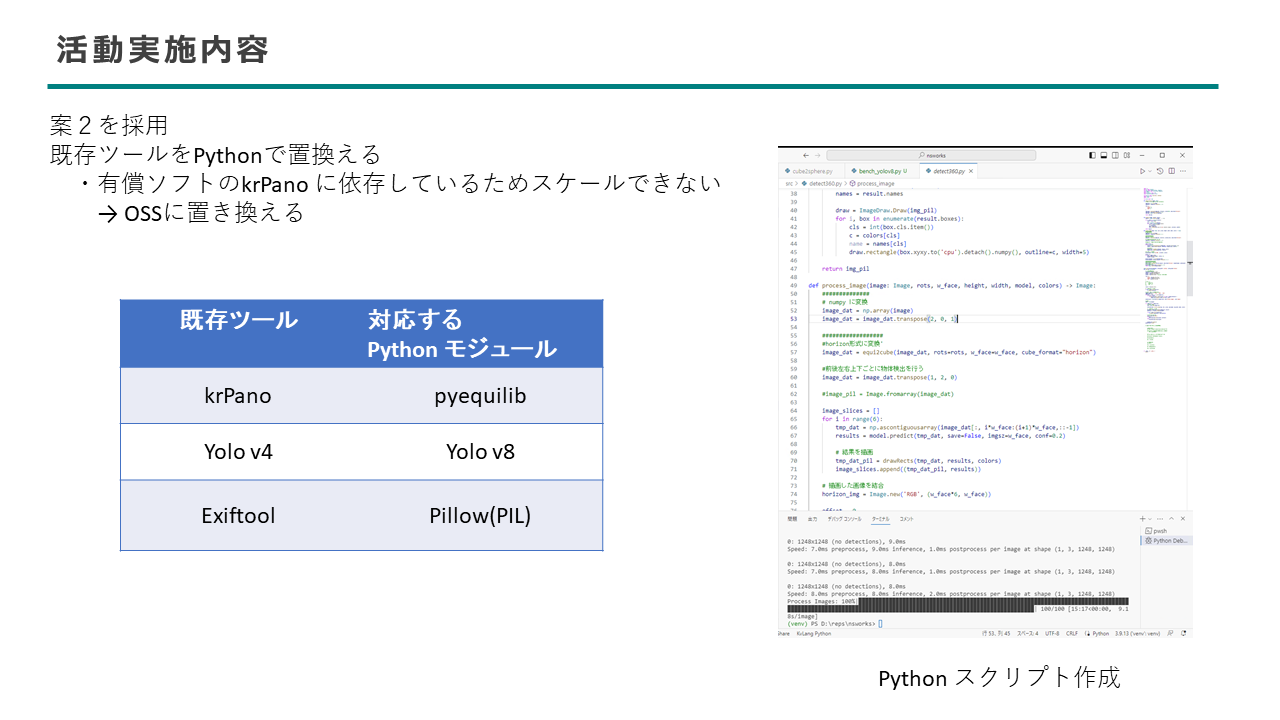The height and width of the screenshot is (720, 1280).
Task: Click the detect360.py breadcrumb
Action: click(x=821, y=183)
